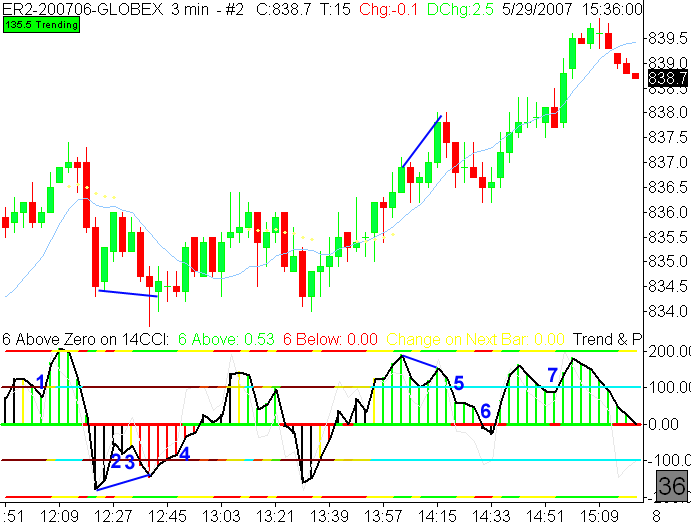The width and height of the screenshot is (691, 524).
Task: Click the 13:21 time axis label
Action: pyautogui.click(x=275, y=515)
